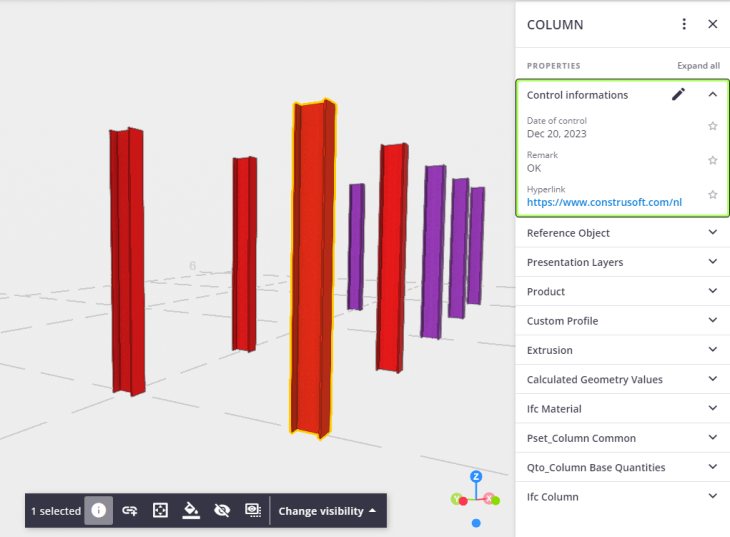Open the three-dot options menu
This screenshot has height=537, width=730.
pos(684,24)
